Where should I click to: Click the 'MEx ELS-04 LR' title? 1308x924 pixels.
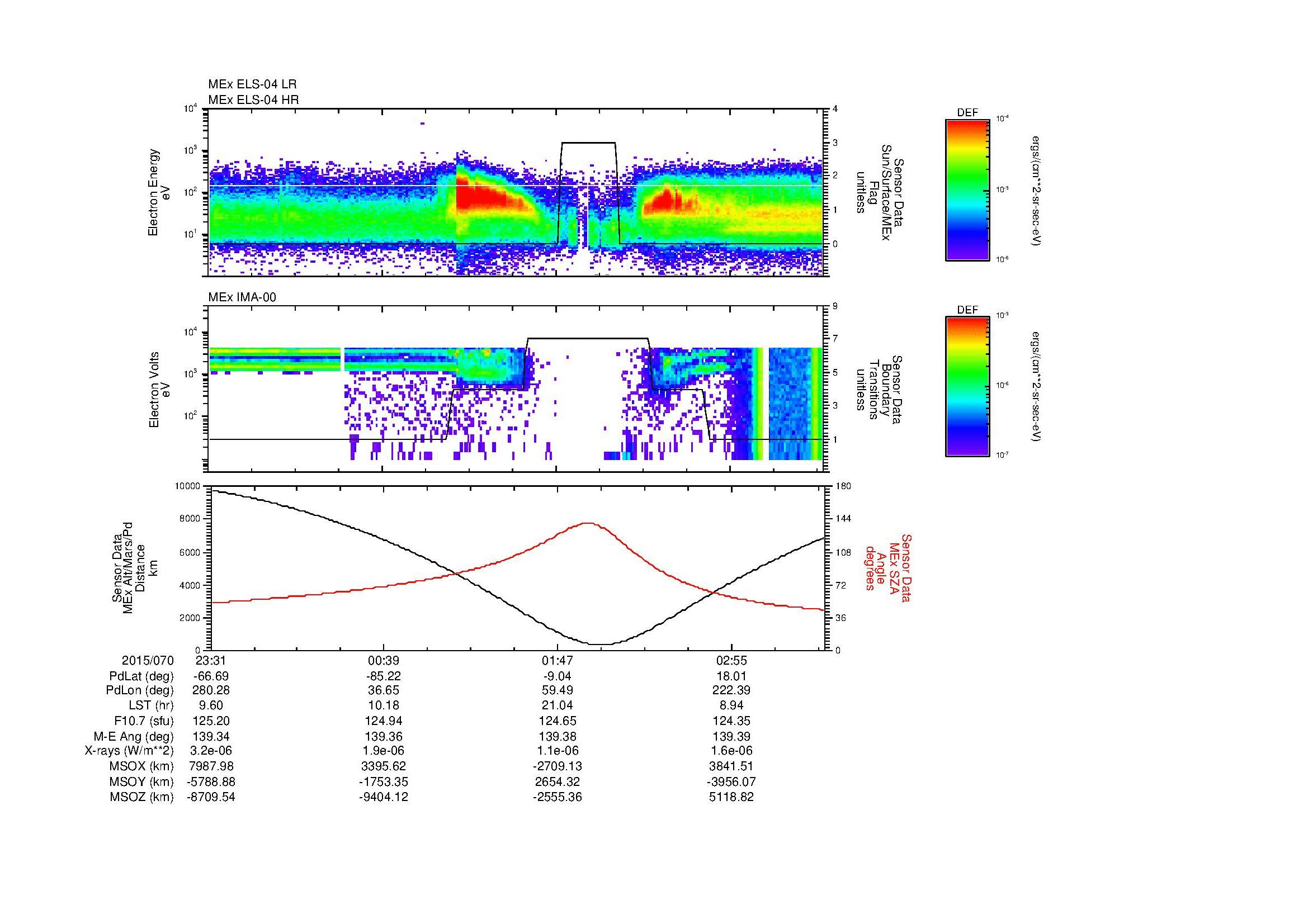252,84
